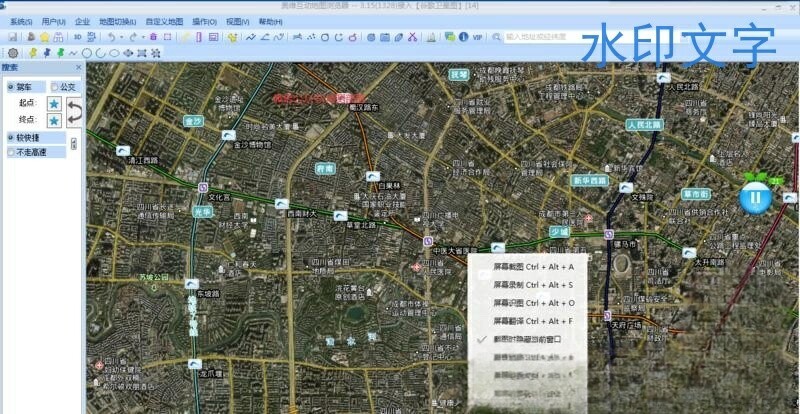Click the save disk icon in toolbar

(x=13, y=37)
